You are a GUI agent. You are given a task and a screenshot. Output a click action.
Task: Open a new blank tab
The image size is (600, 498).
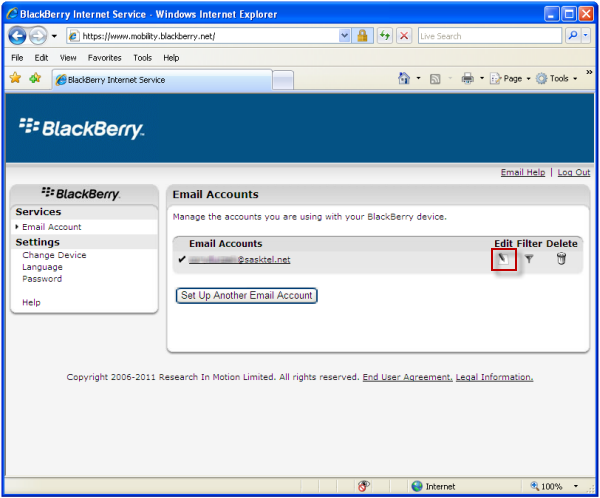tap(283, 80)
